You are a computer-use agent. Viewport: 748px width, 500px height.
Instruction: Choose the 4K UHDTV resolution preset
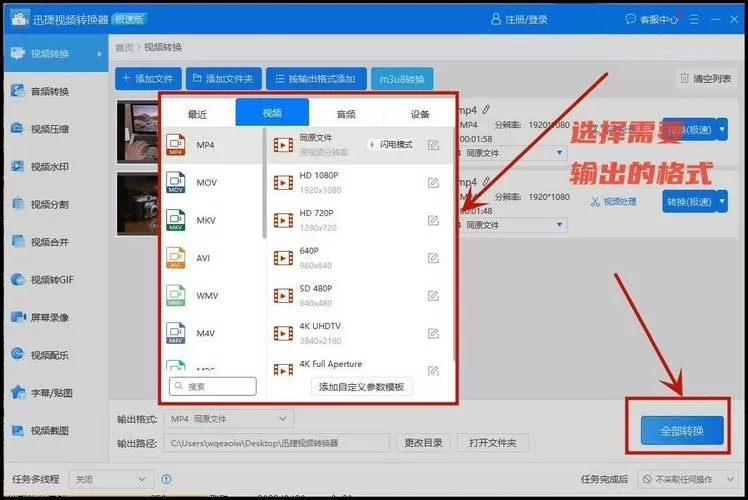click(358, 333)
